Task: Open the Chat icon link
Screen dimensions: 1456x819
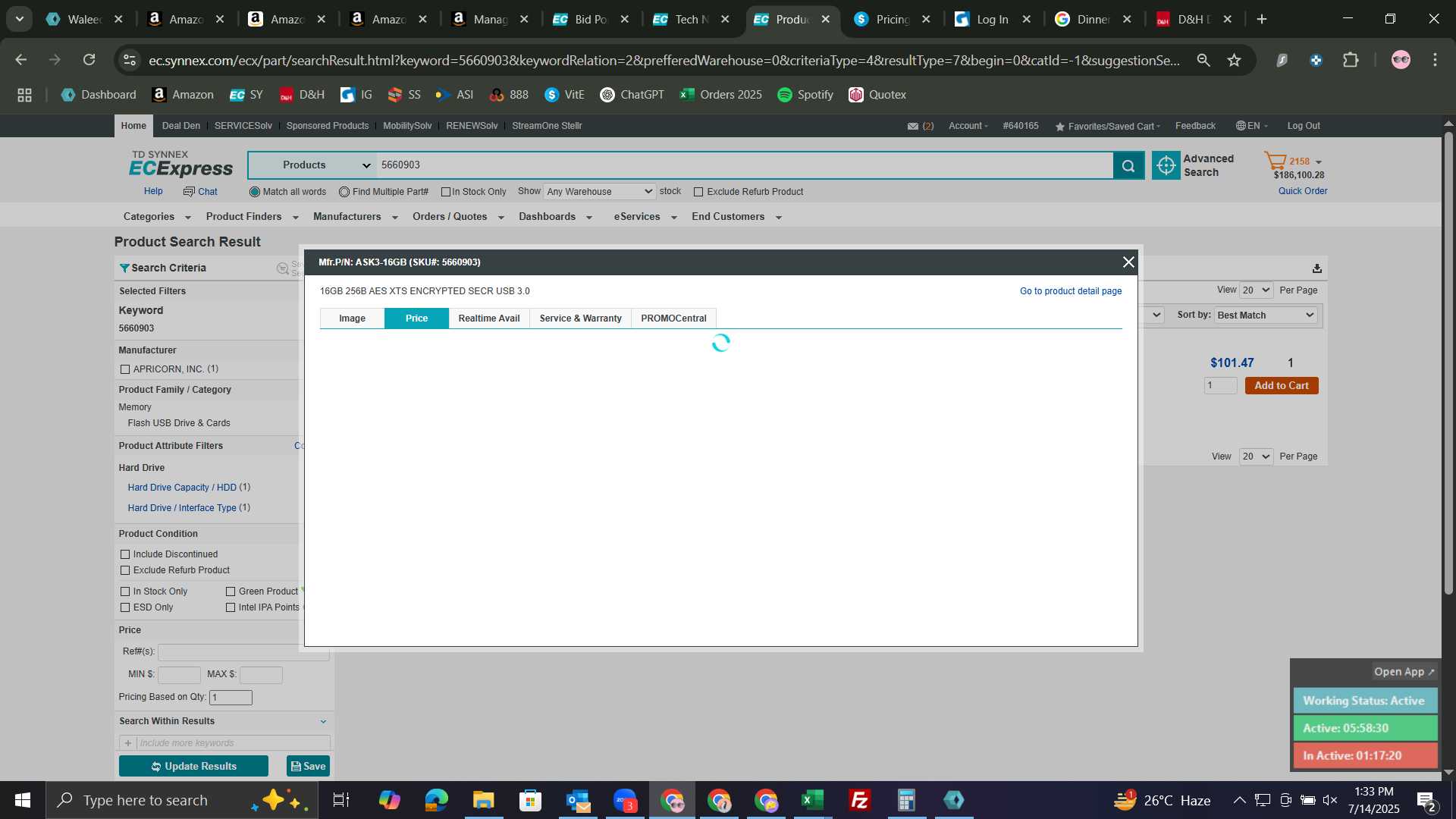Action: click(x=200, y=192)
